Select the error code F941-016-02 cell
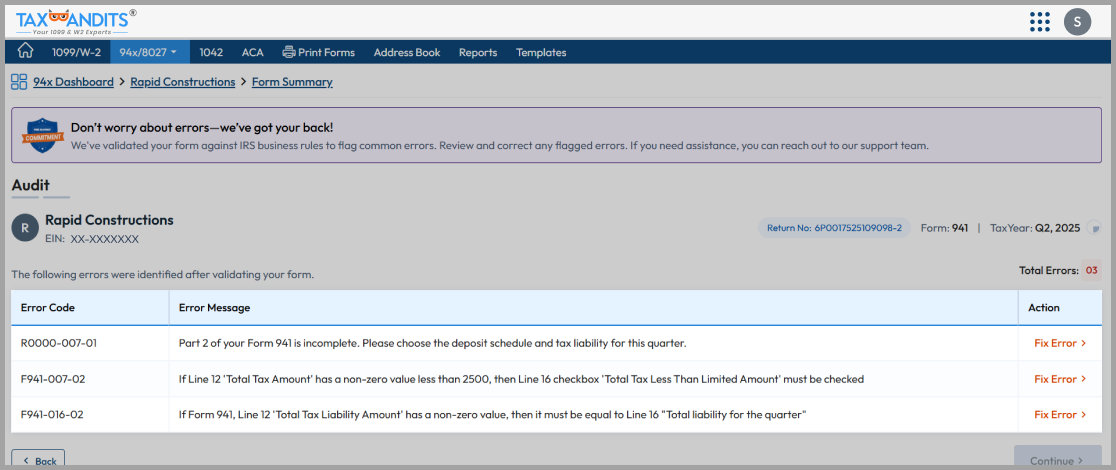Viewport: 1116px width, 470px height. 90,414
